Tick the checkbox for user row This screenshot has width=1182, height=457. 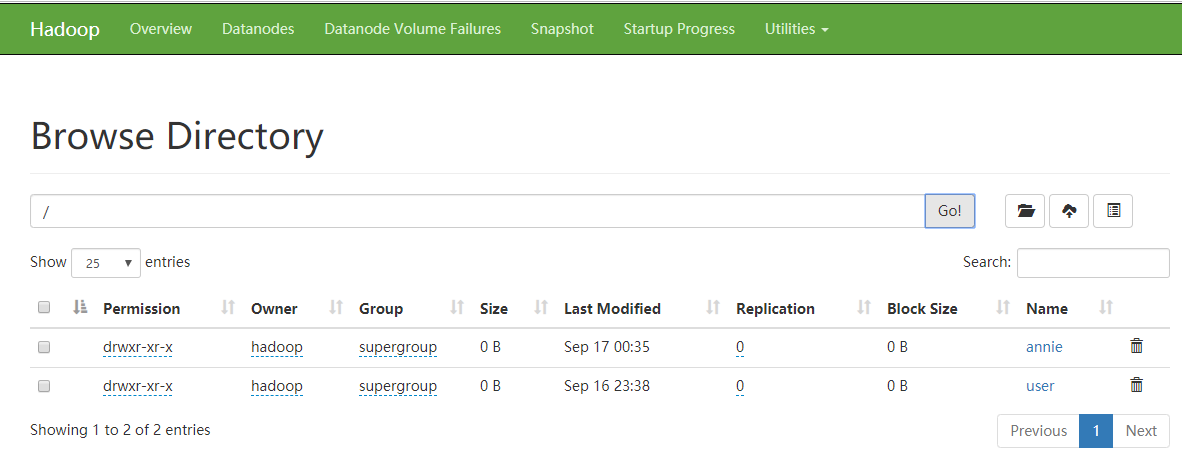44,386
